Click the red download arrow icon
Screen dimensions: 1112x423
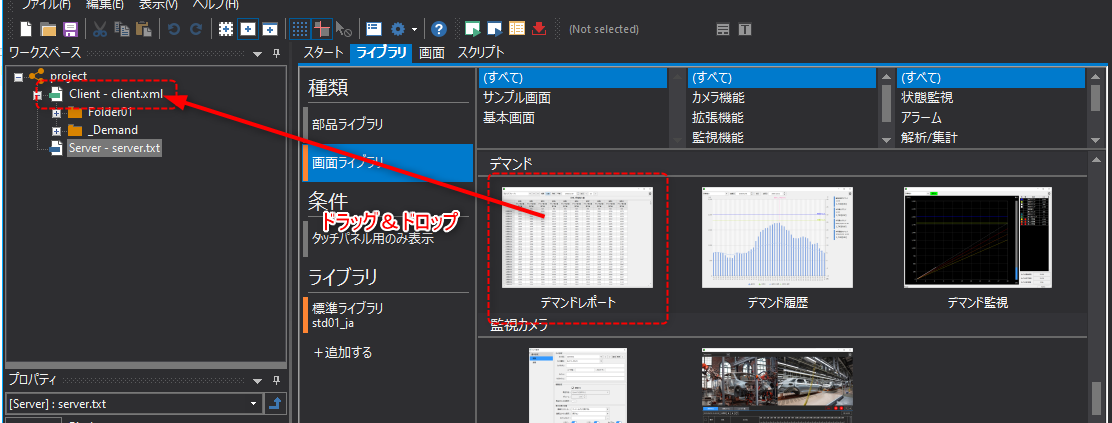(539, 29)
